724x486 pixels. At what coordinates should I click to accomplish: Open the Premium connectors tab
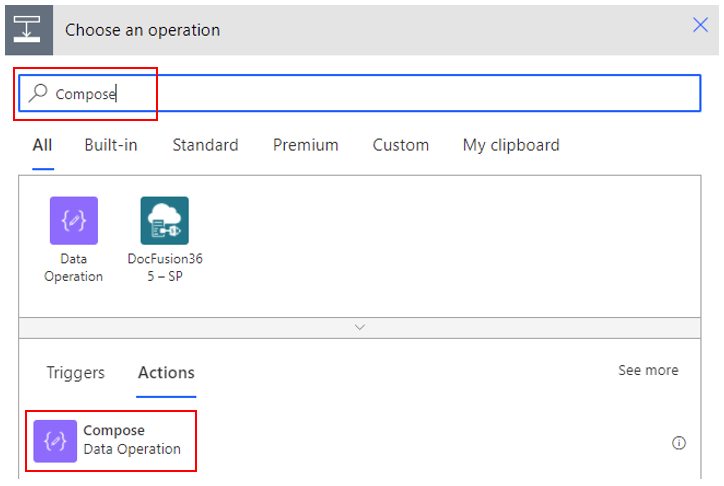pyautogui.click(x=306, y=145)
